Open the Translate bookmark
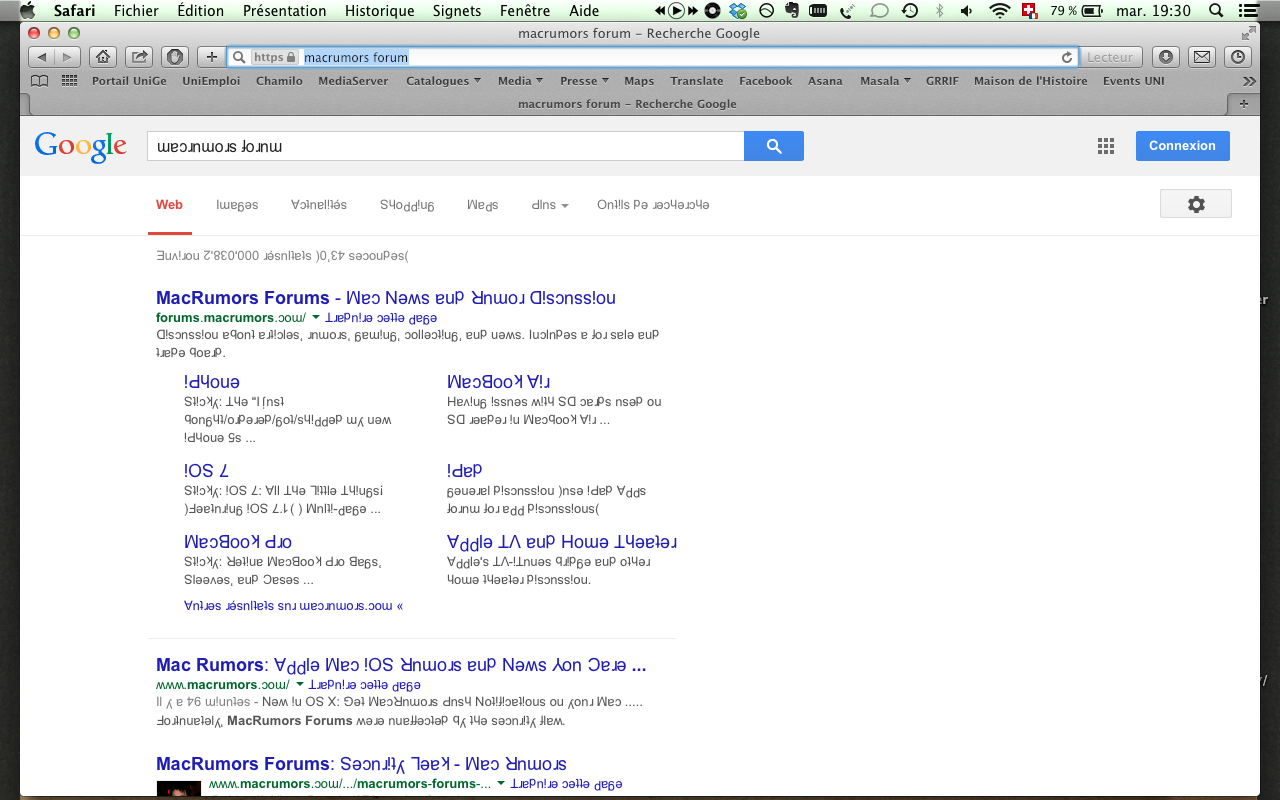The height and width of the screenshot is (800, 1280). [697, 81]
